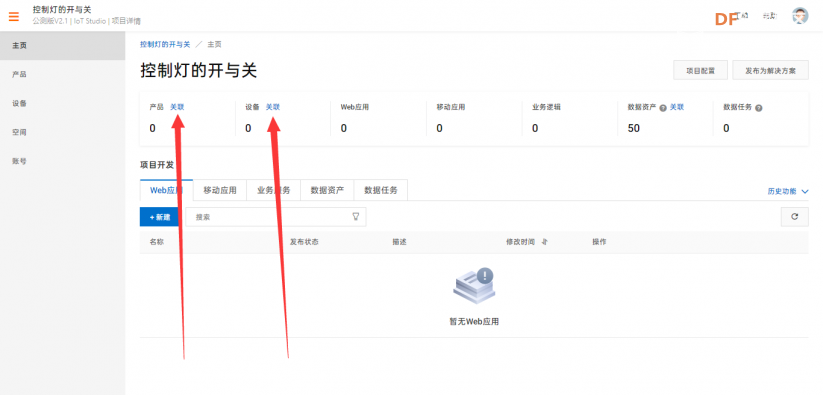Expand the 历史功能 dropdown
Screen dimensions: 823x395
click(x=788, y=191)
